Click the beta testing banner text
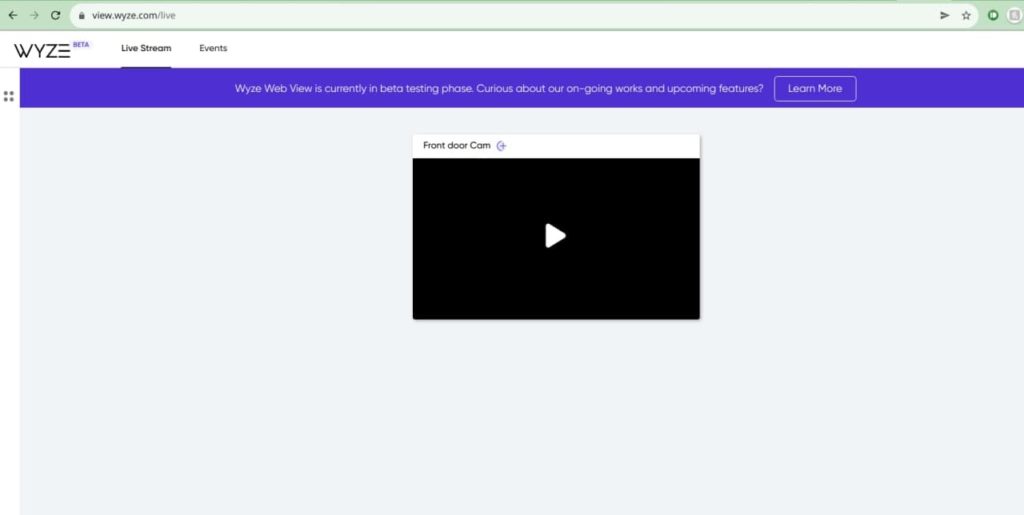The height and width of the screenshot is (515, 1024). pyautogui.click(x=499, y=89)
